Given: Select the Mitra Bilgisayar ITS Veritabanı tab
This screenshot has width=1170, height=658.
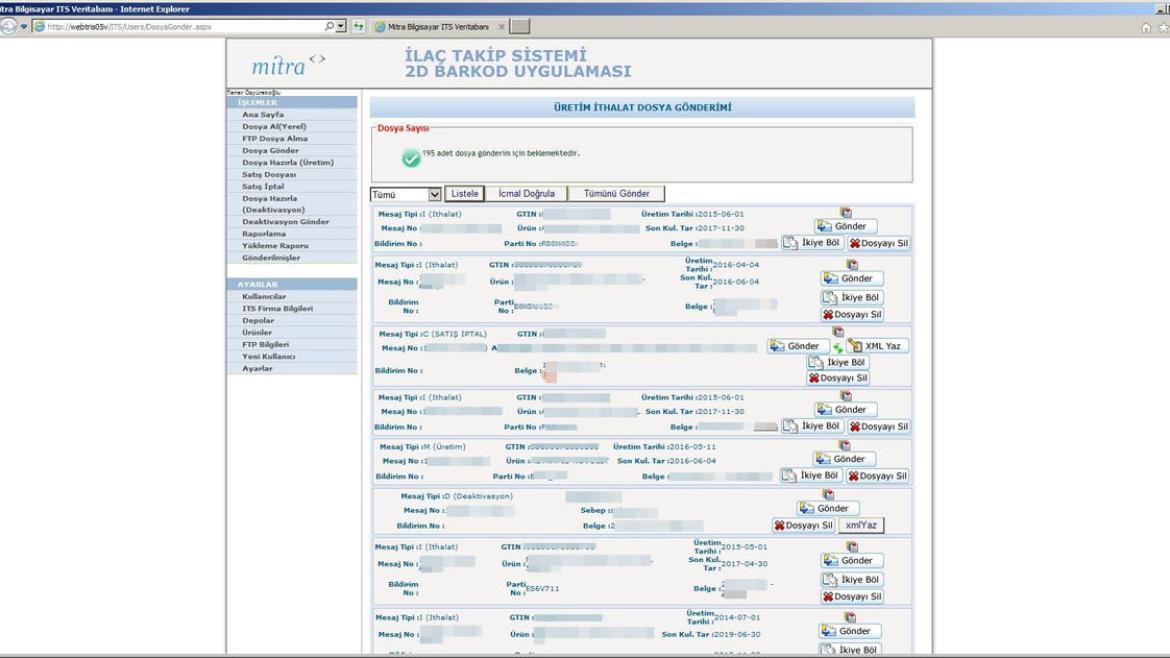Looking at the screenshot, I should [x=437, y=27].
